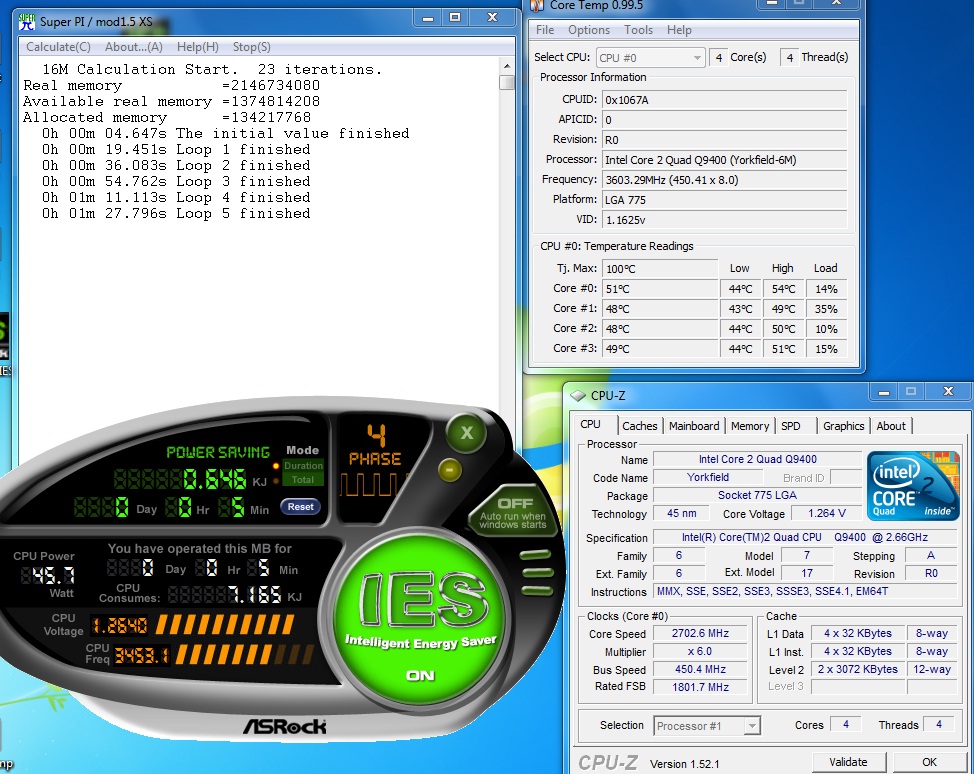Click the Super PI vertical scrollbar thumb
The height and width of the screenshot is (774, 974).
[507, 82]
